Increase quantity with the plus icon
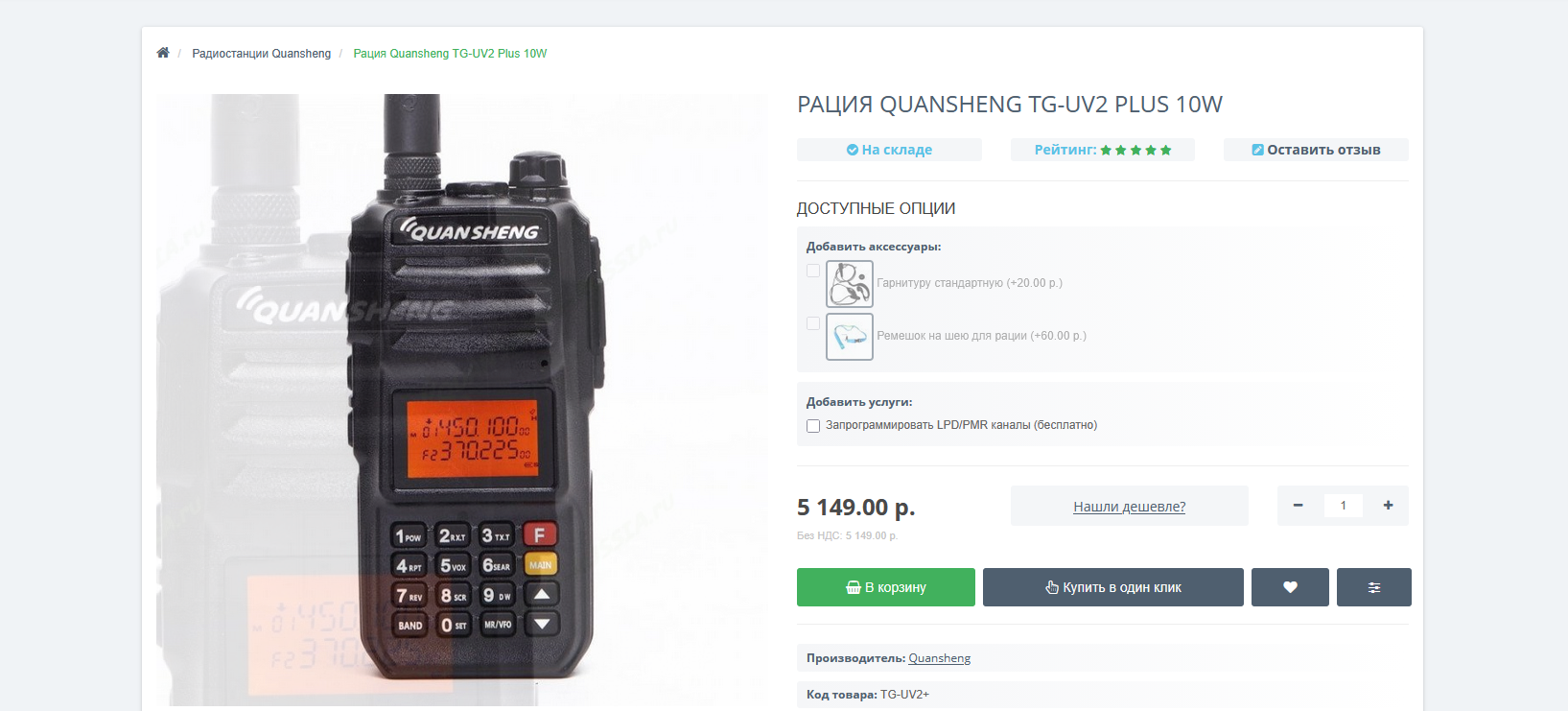 coord(1388,506)
